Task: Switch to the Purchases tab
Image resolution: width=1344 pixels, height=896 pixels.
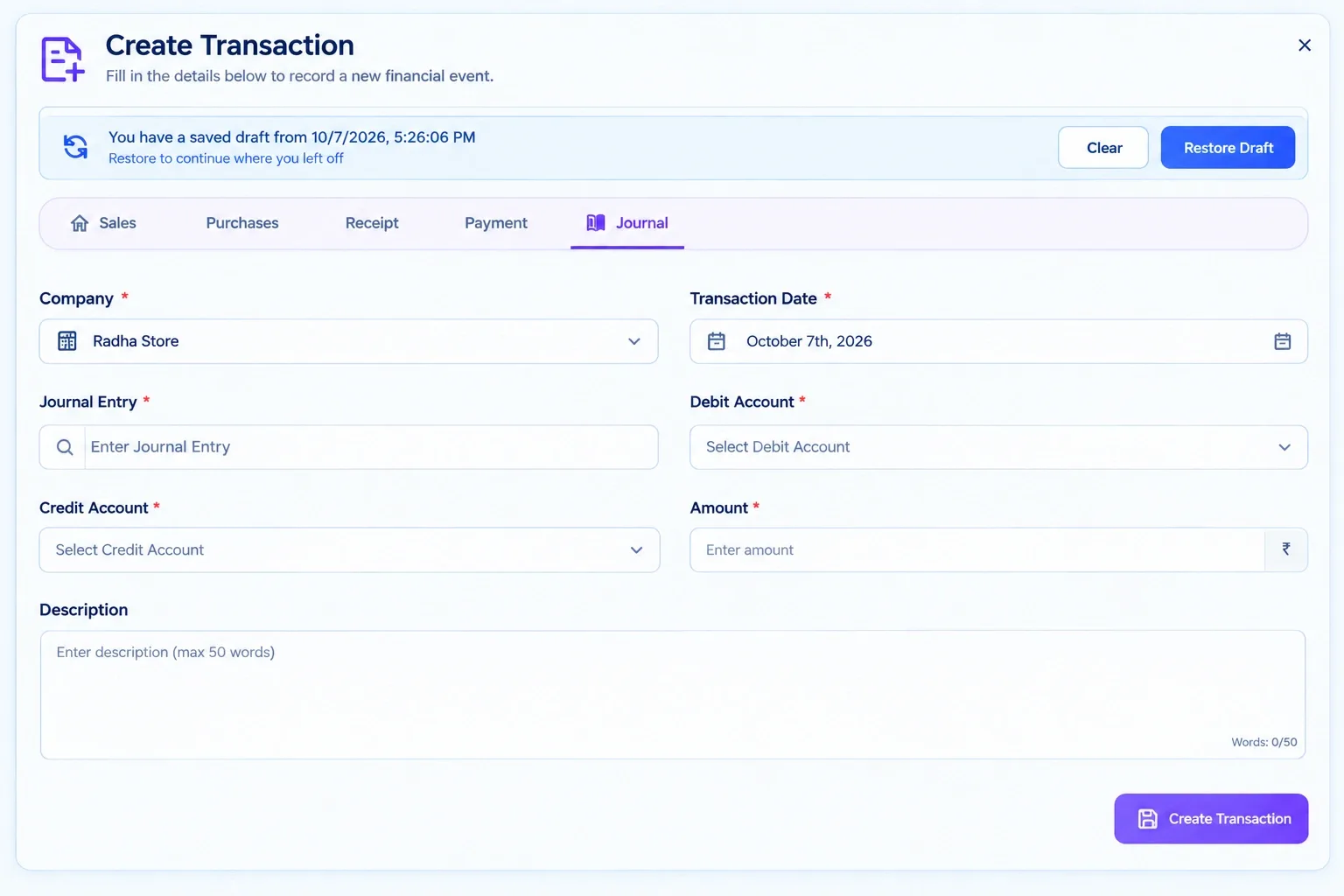Action: (242, 223)
